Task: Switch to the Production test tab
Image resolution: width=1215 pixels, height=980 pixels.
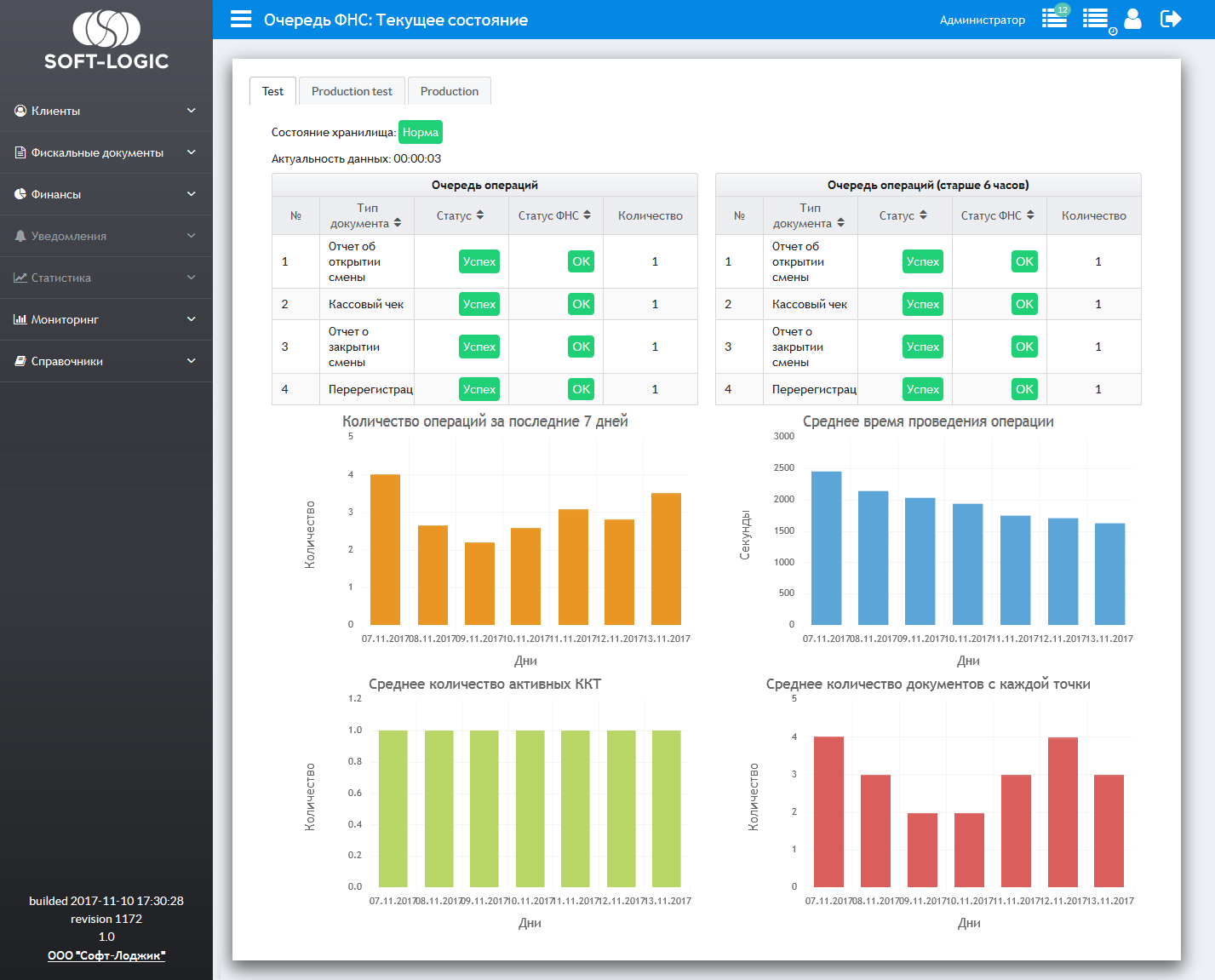Action: pos(352,91)
